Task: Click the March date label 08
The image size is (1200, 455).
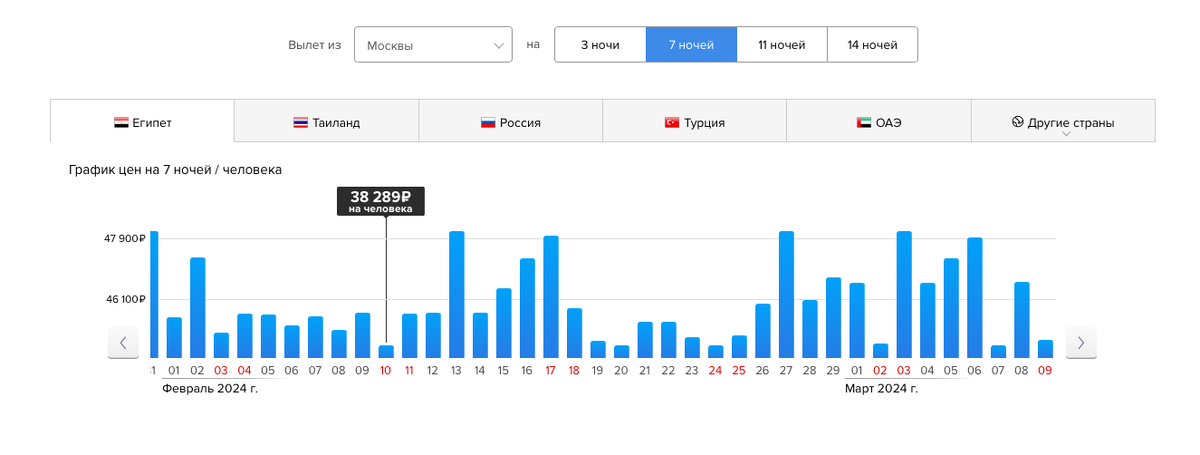Action: click(x=1022, y=370)
